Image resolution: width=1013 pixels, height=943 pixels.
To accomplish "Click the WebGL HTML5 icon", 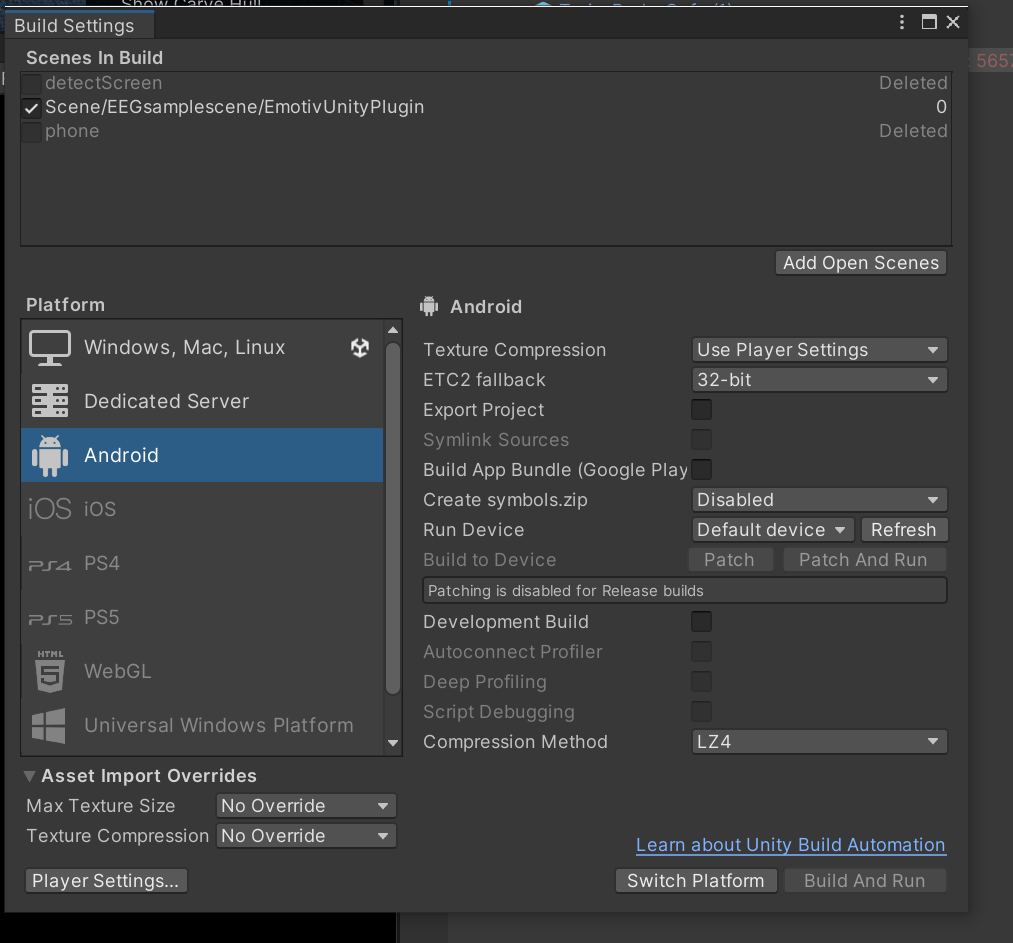I will coord(50,672).
